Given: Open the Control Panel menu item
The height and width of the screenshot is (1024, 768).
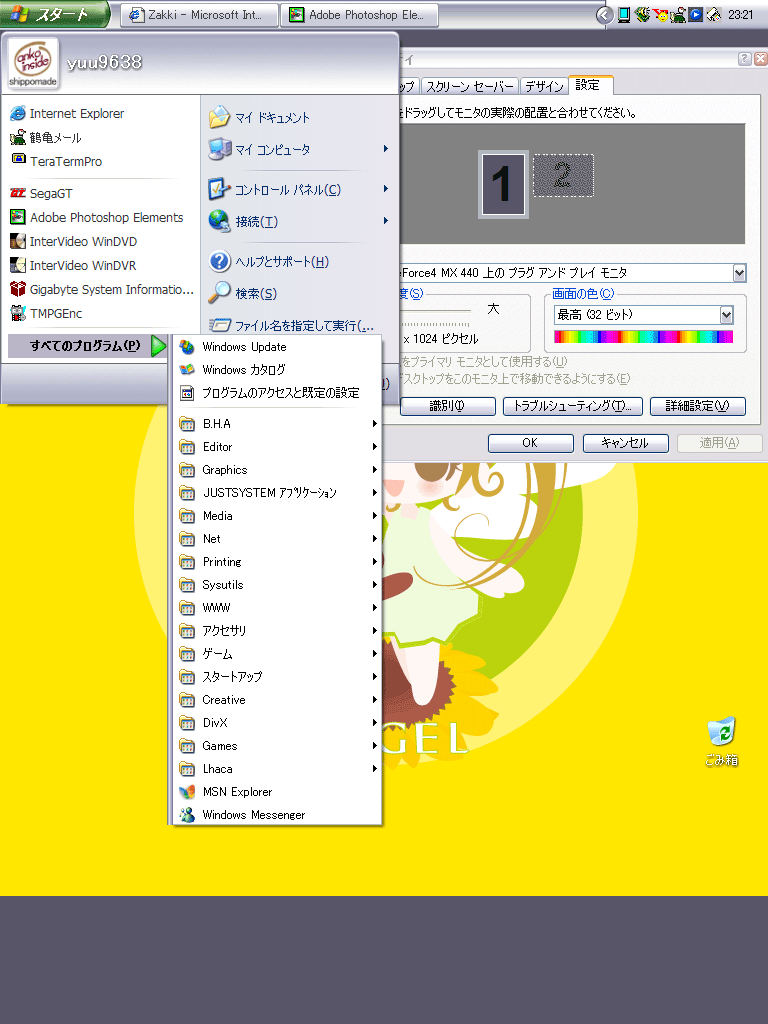Looking at the screenshot, I should (286, 190).
